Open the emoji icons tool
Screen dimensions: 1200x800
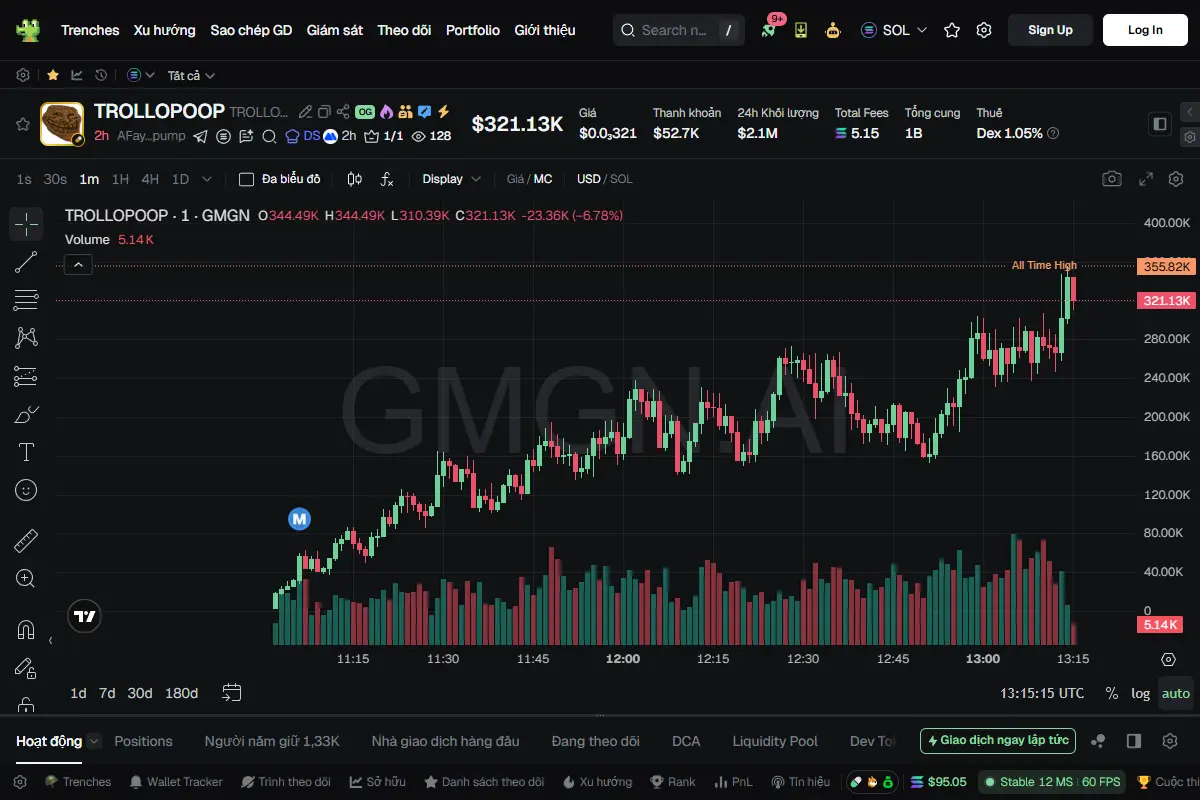26,490
